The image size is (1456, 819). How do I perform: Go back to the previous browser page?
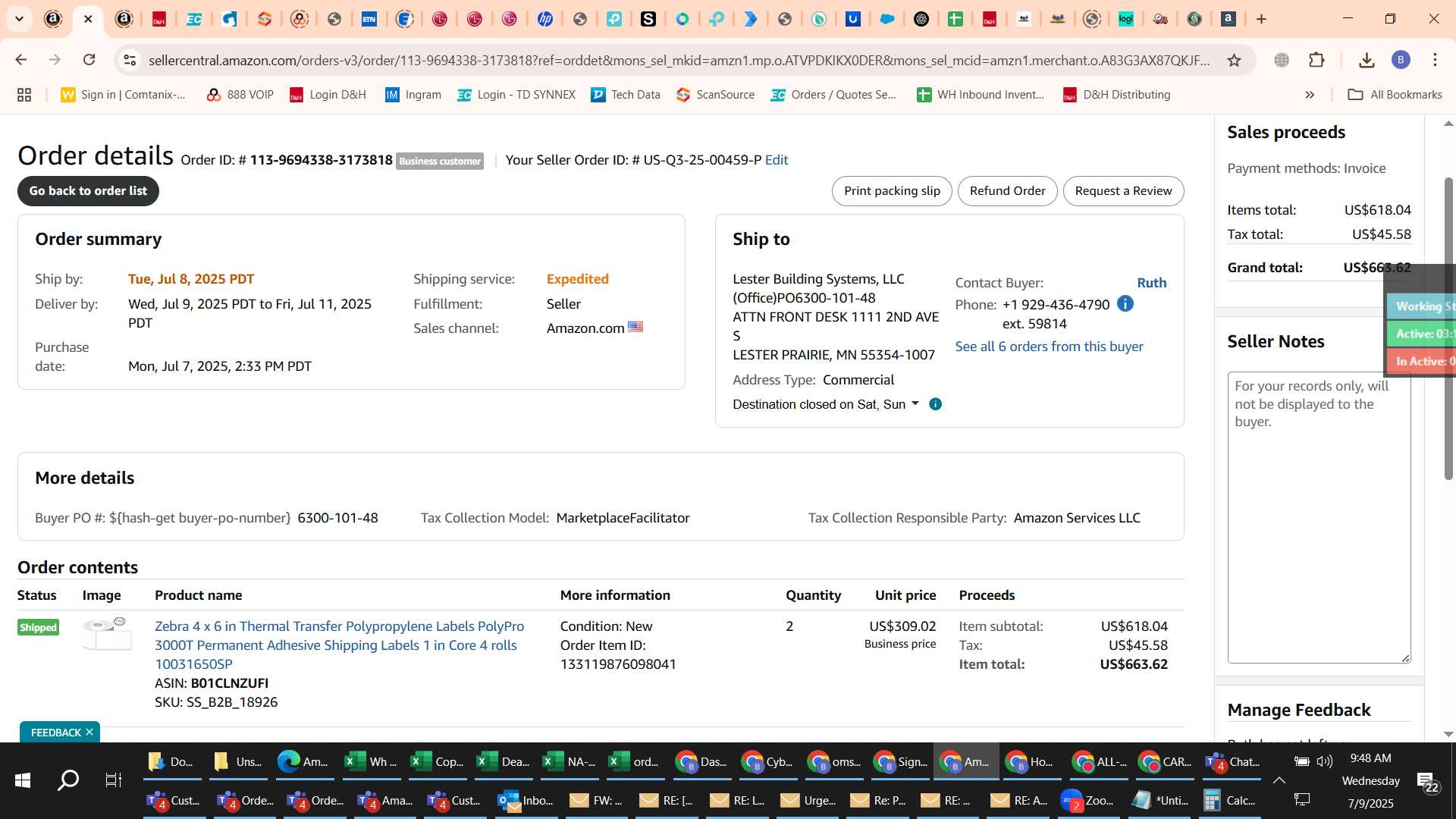click(21, 60)
